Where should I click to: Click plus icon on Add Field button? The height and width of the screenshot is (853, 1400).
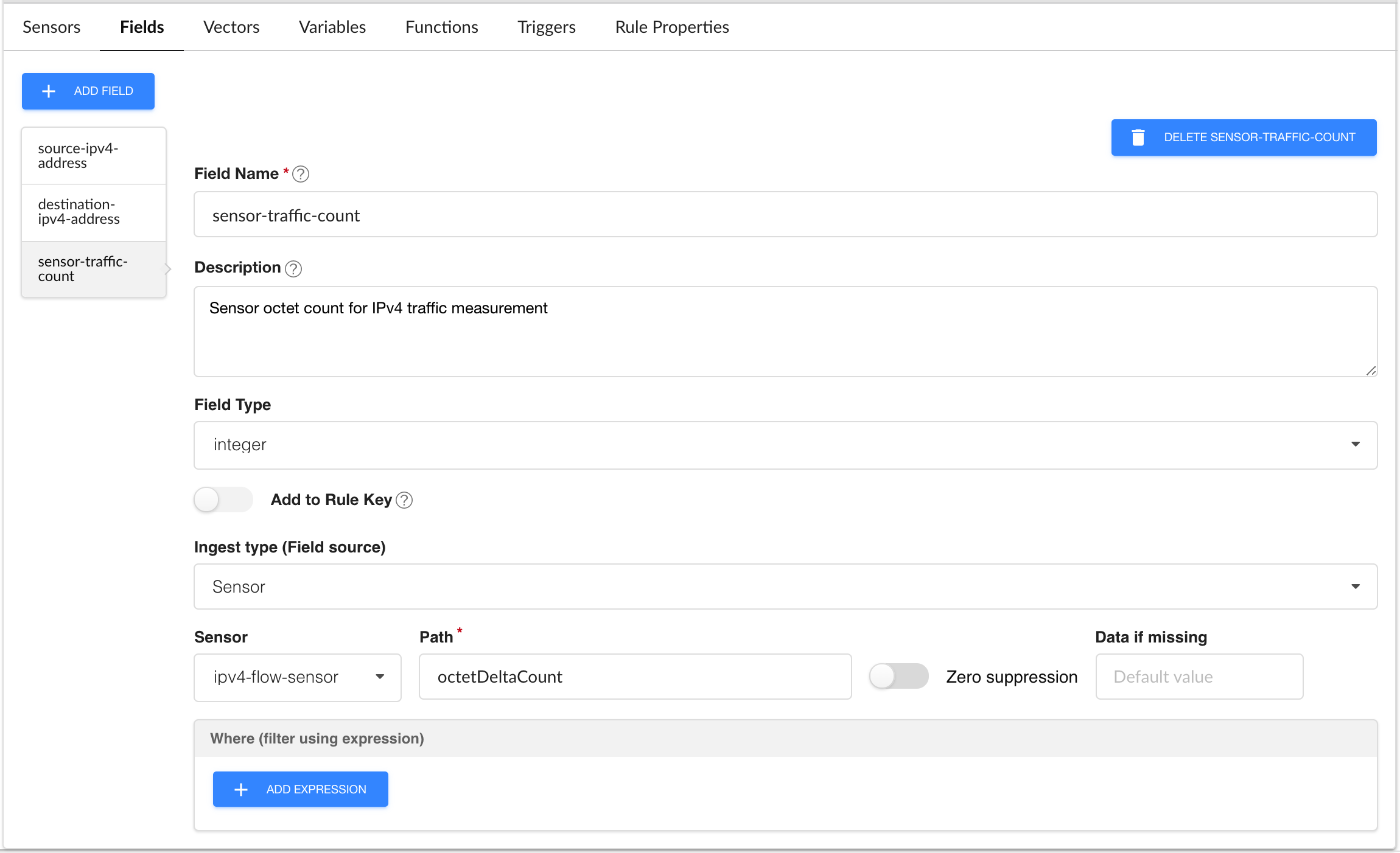tap(49, 91)
